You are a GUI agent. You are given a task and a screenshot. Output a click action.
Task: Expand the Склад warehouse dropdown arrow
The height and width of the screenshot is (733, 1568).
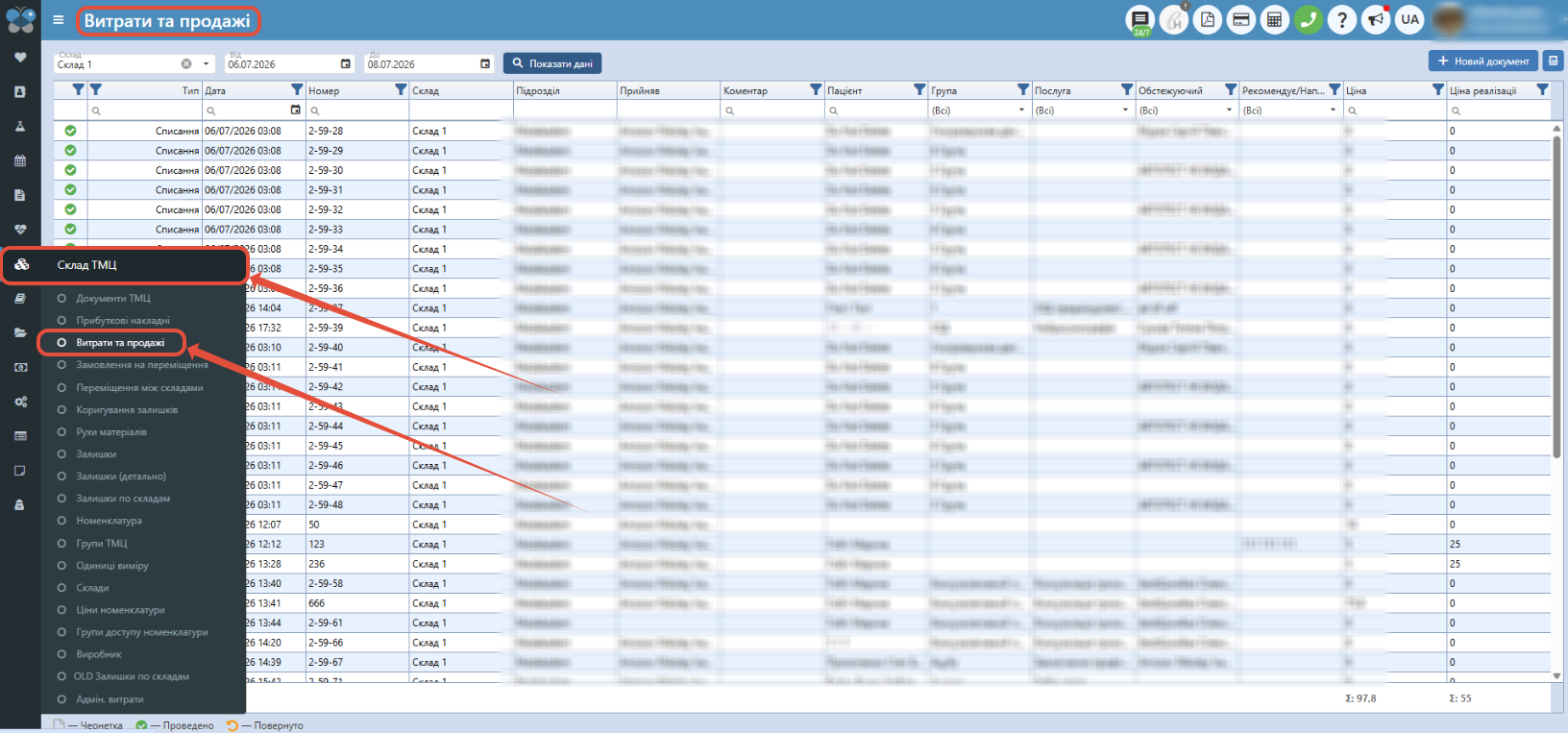click(206, 64)
